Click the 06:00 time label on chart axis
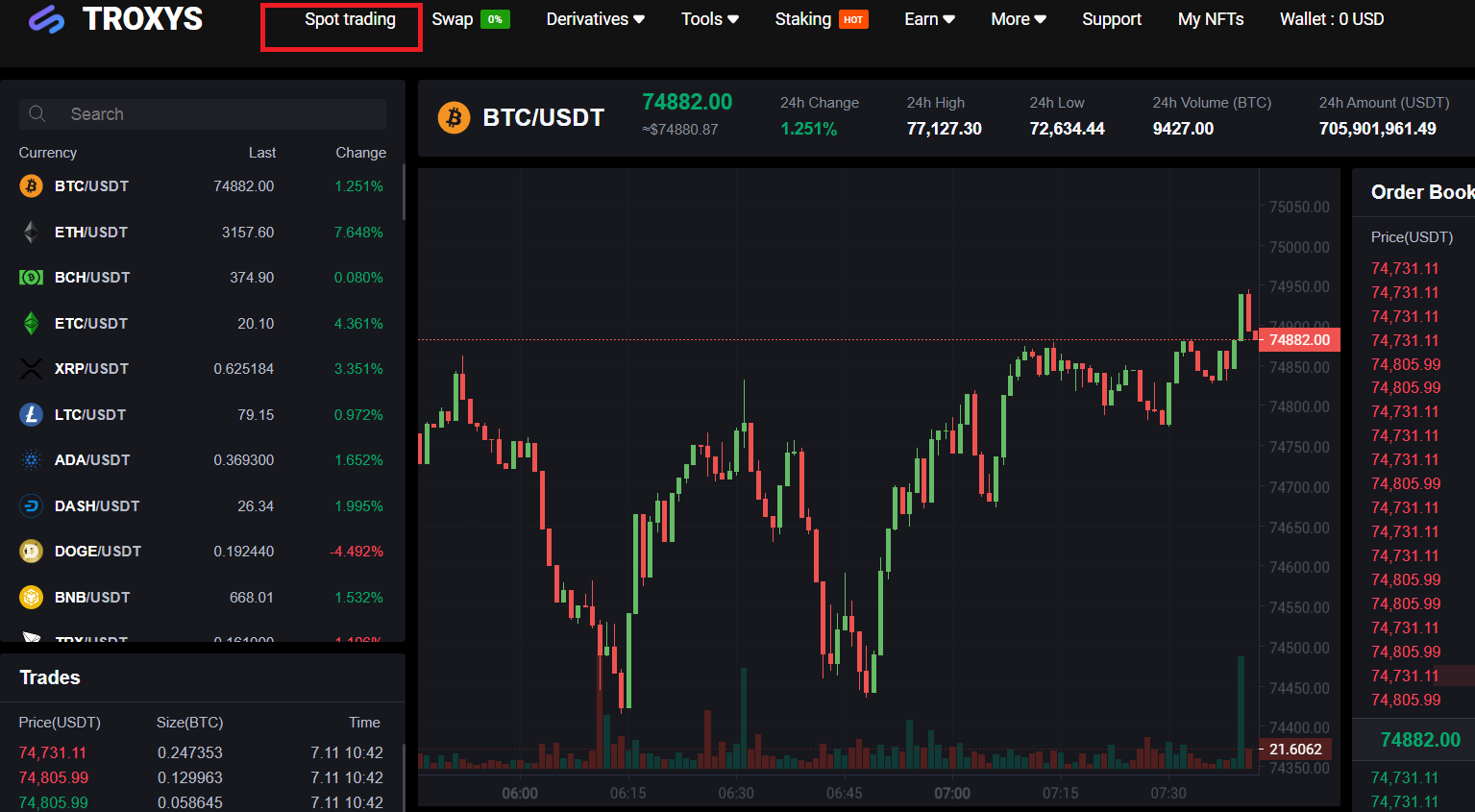 click(x=520, y=794)
